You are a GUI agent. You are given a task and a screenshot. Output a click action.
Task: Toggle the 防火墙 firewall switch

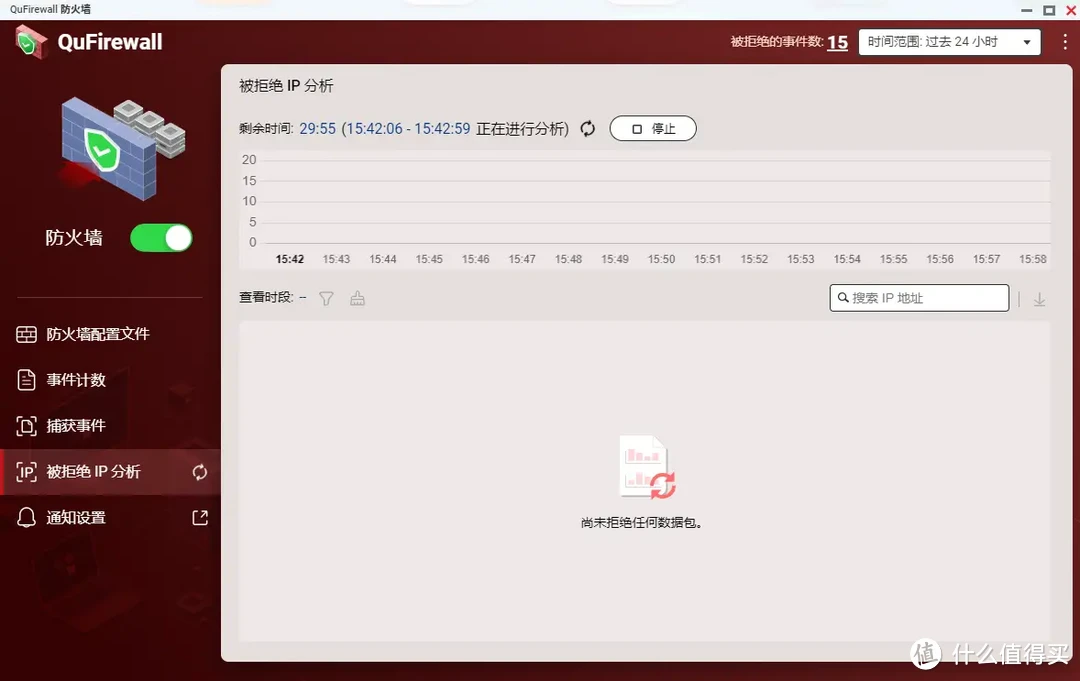161,238
